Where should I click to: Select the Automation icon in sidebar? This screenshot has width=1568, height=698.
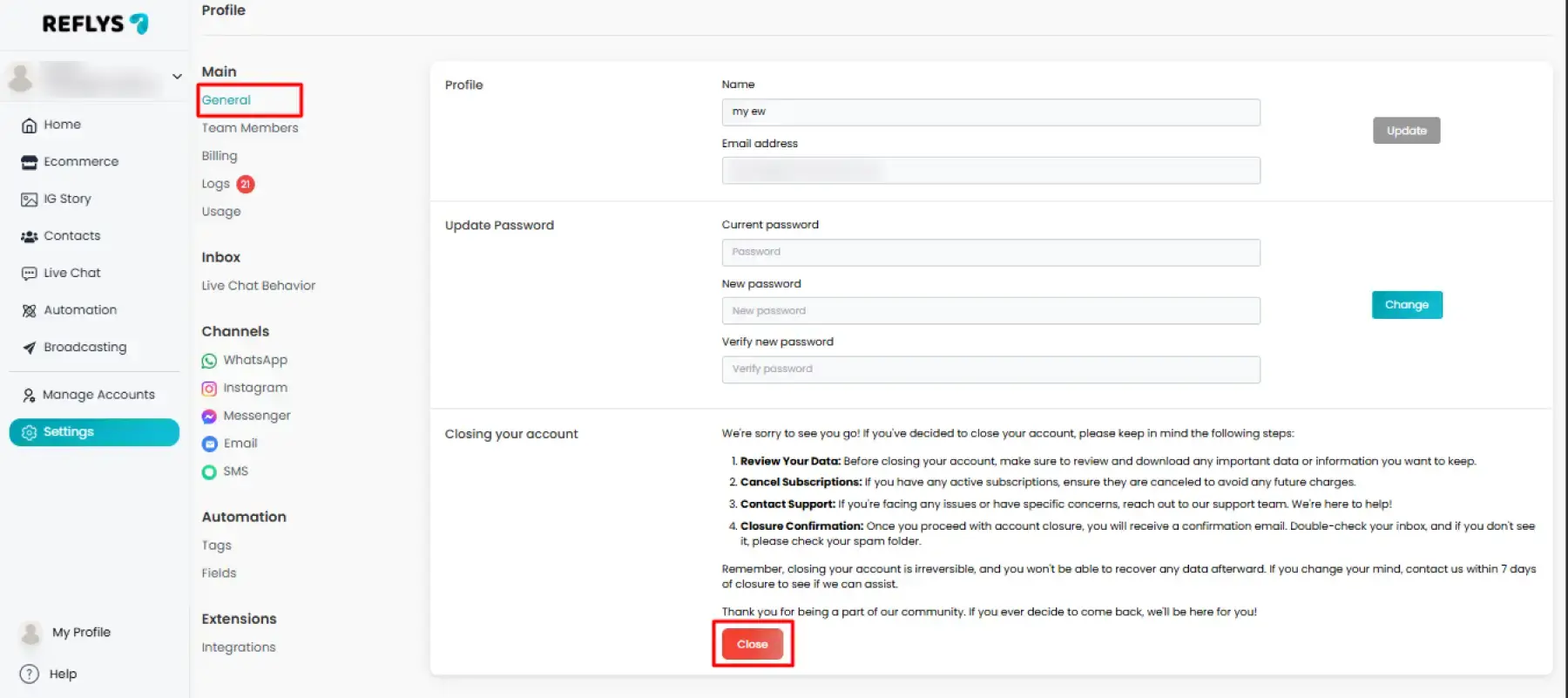pos(29,310)
